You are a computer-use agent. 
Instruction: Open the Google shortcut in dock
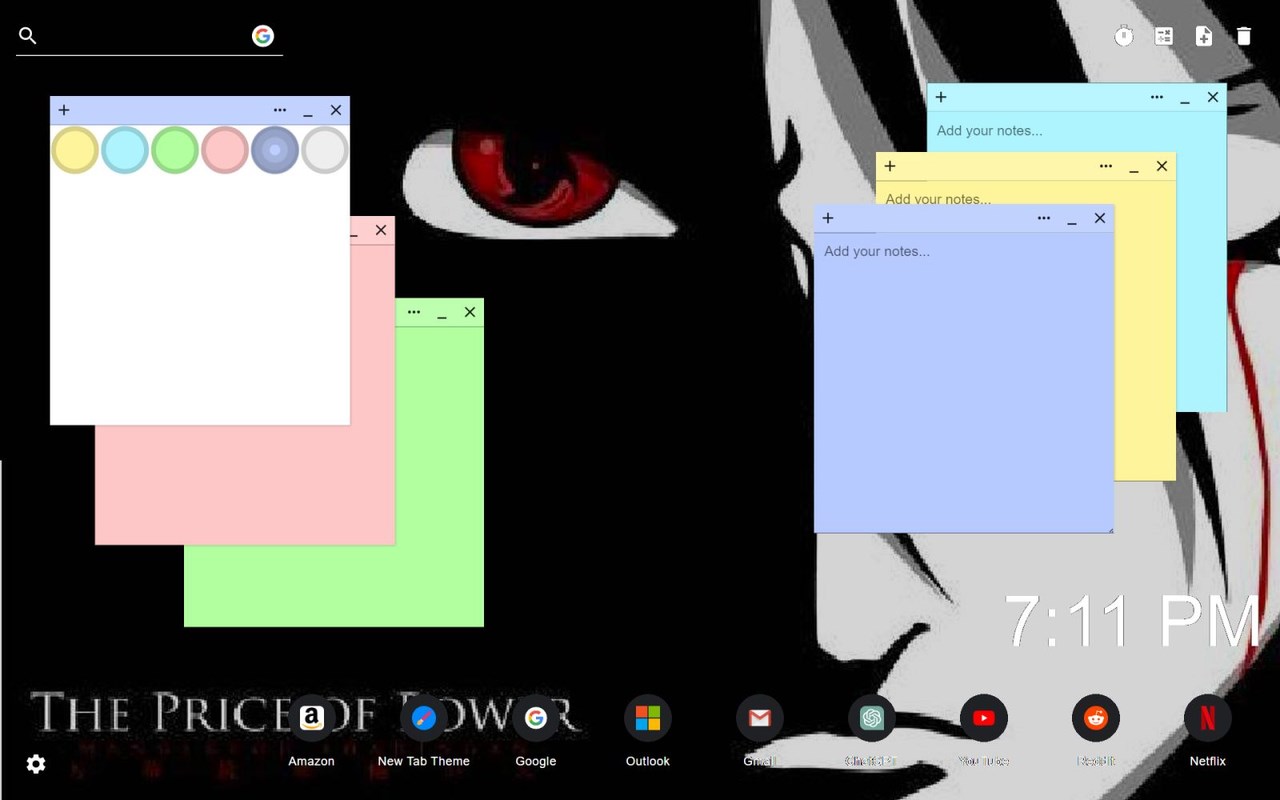tap(536, 718)
